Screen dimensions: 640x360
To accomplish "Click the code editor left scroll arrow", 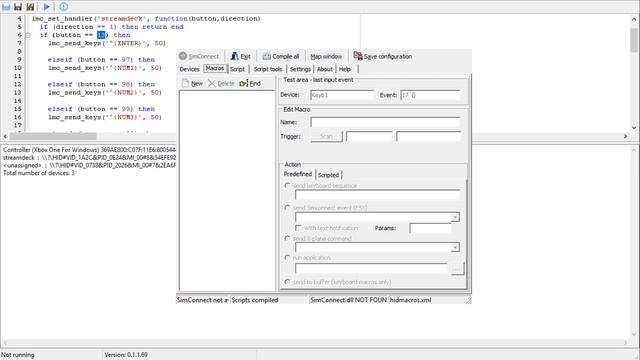I will pos(5,136).
